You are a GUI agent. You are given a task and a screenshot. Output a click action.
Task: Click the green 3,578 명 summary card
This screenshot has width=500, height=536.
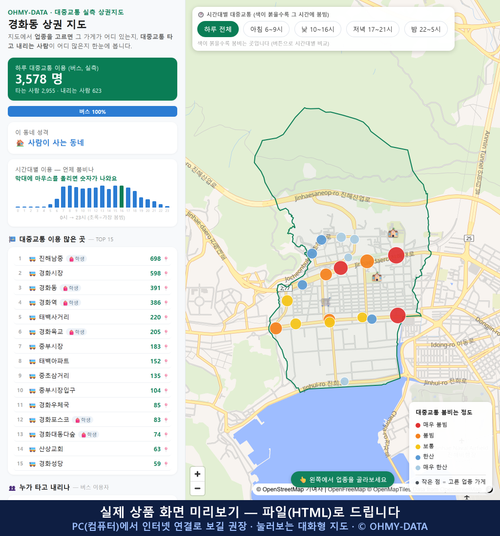[93, 79]
